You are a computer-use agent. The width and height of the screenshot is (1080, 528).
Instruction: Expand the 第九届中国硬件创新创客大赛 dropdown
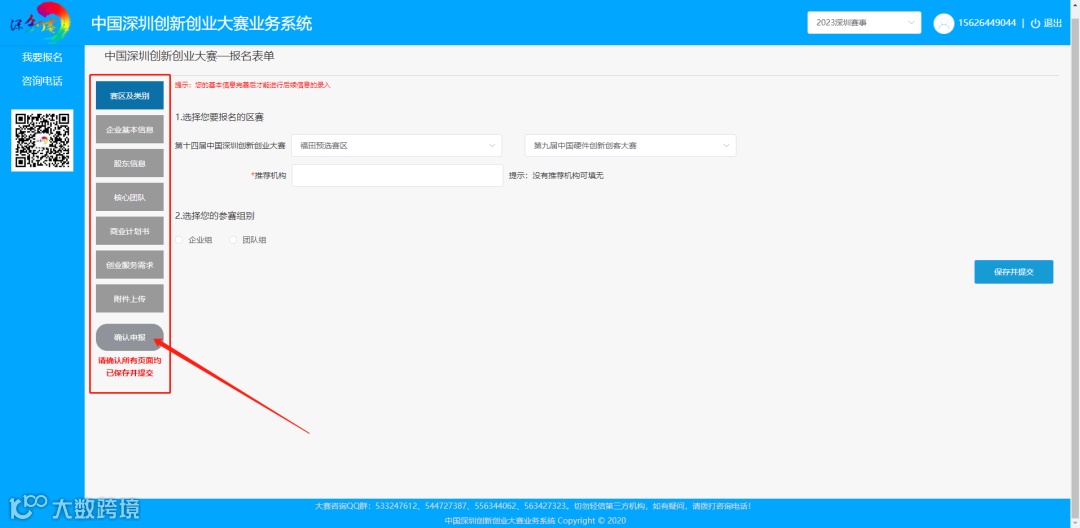(630, 145)
